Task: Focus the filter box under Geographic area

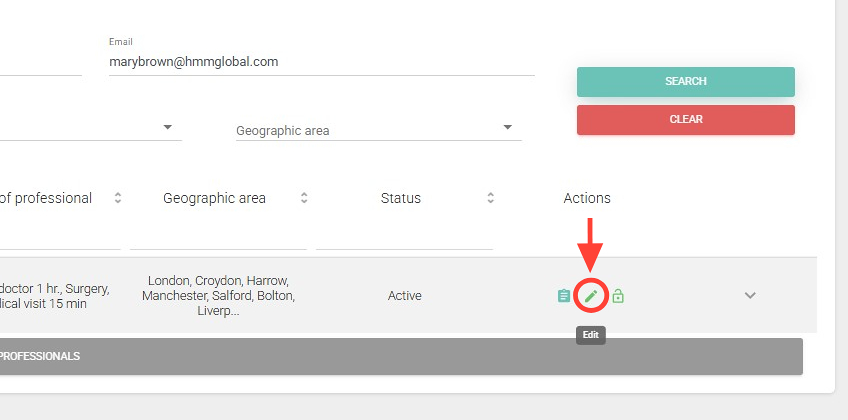Action: click(x=218, y=236)
